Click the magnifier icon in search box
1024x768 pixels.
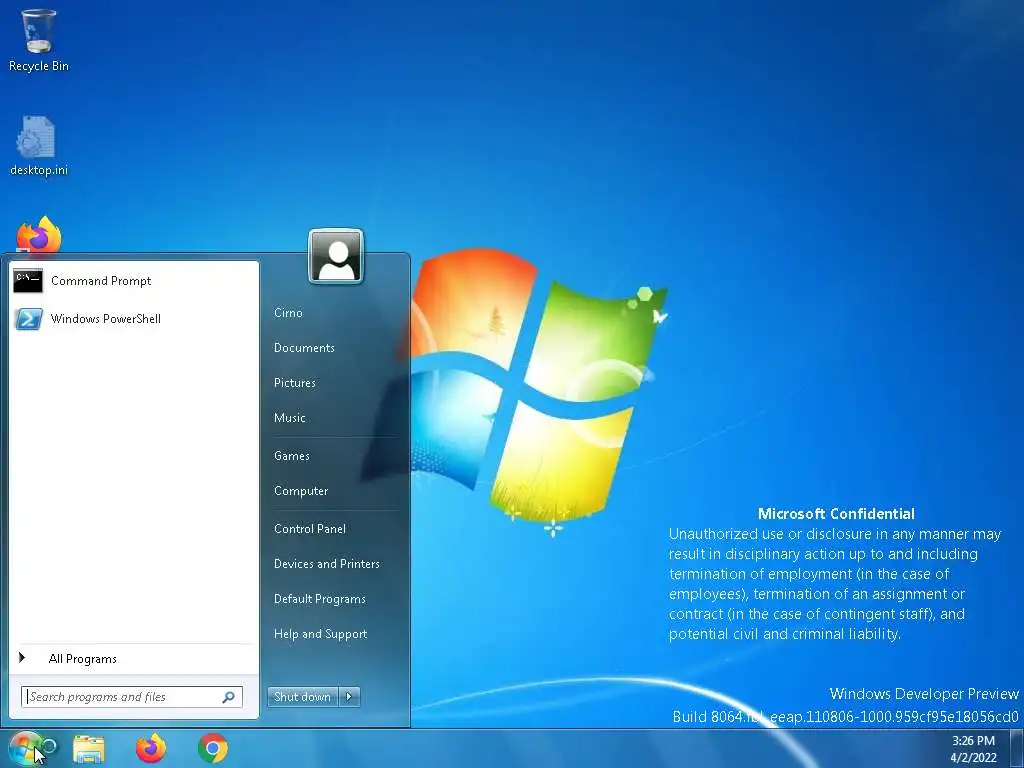[229, 697]
